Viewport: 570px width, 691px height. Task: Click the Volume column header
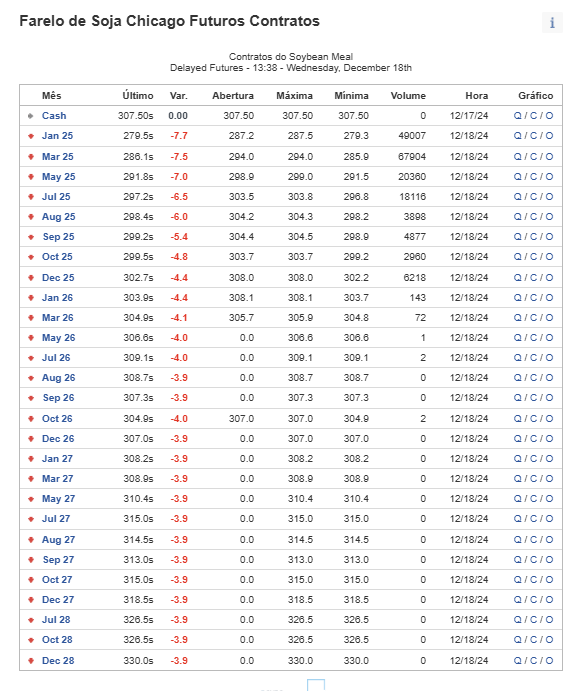(x=408, y=96)
